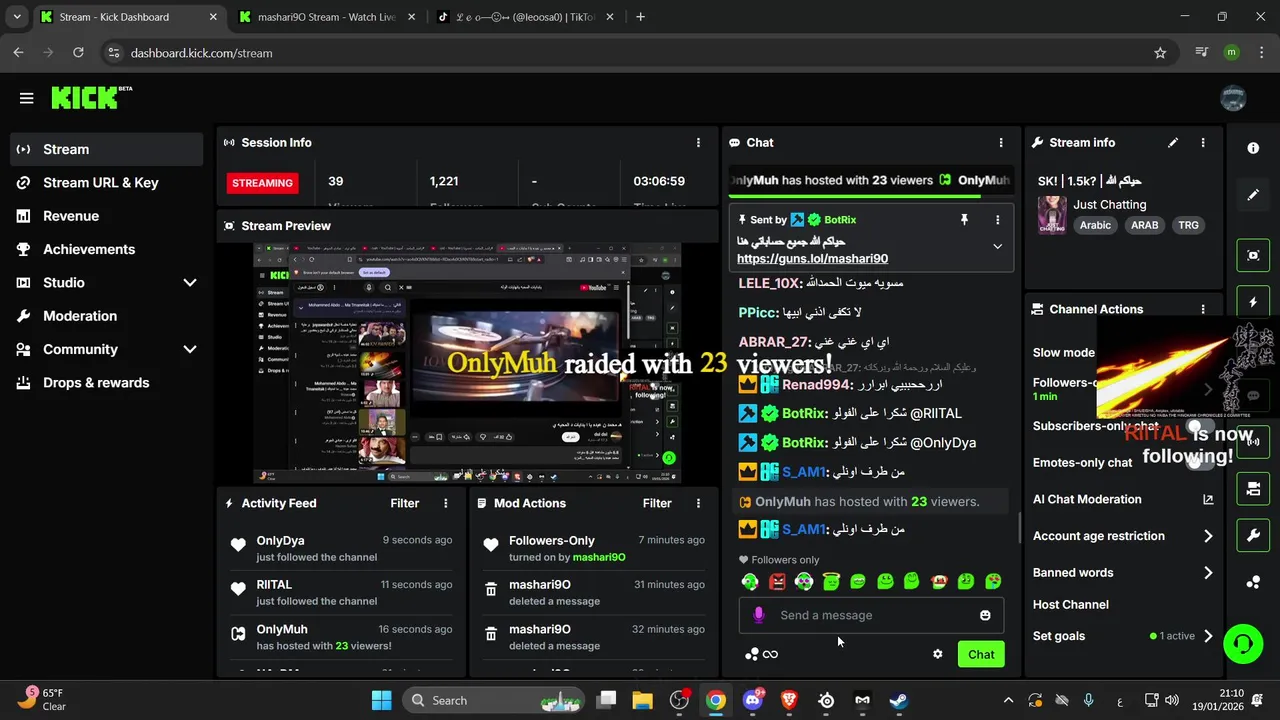
Task: Open Steam from the taskbar
Action: click(899, 700)
